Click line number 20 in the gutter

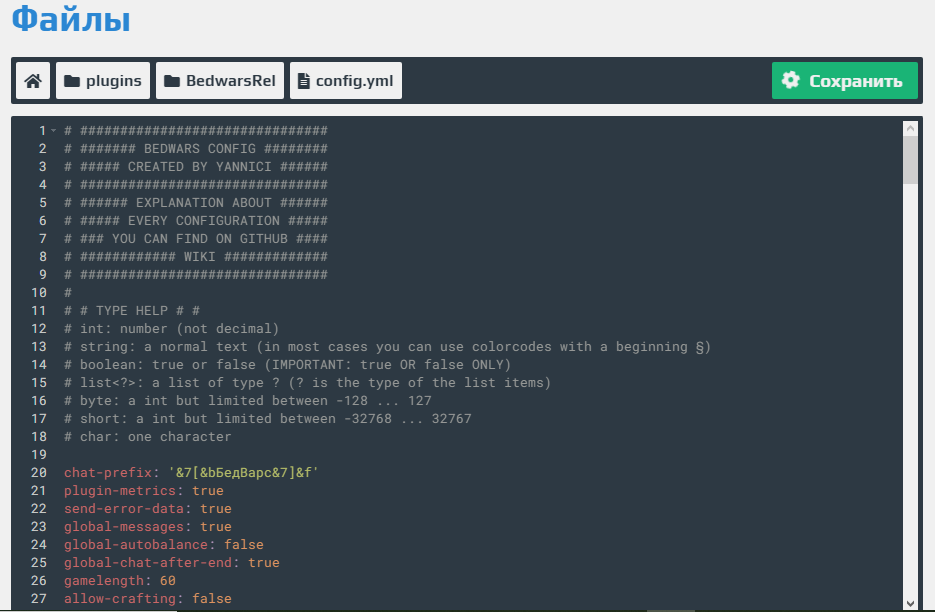pyautogui.click(x=39, y=472)
